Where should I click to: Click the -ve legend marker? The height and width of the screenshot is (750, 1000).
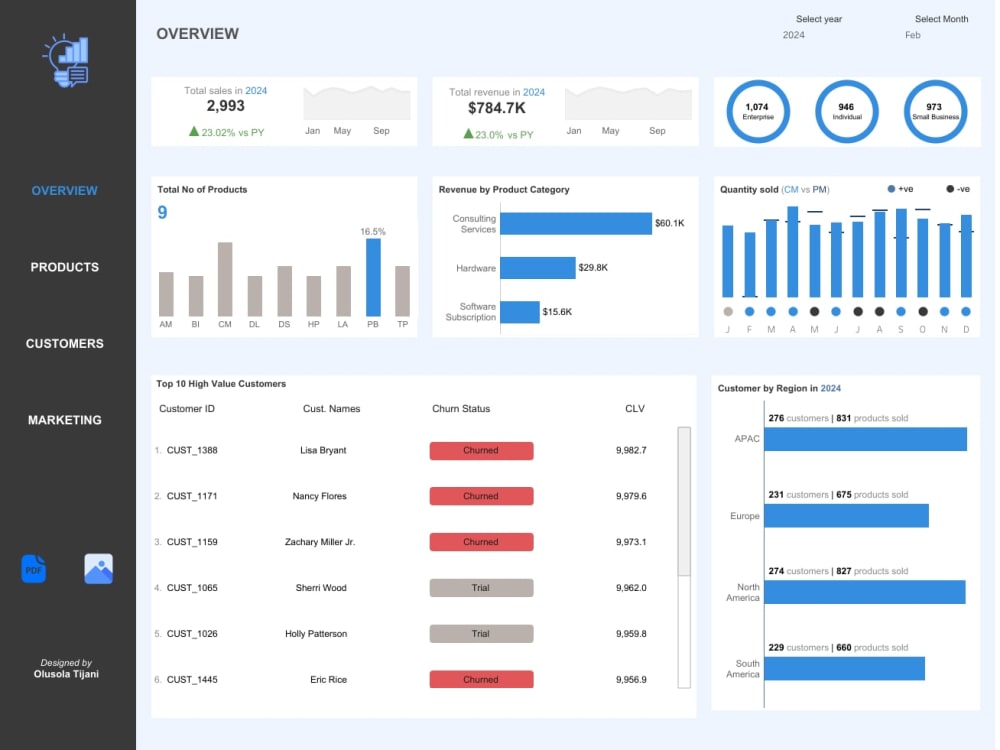coord(950,189)
